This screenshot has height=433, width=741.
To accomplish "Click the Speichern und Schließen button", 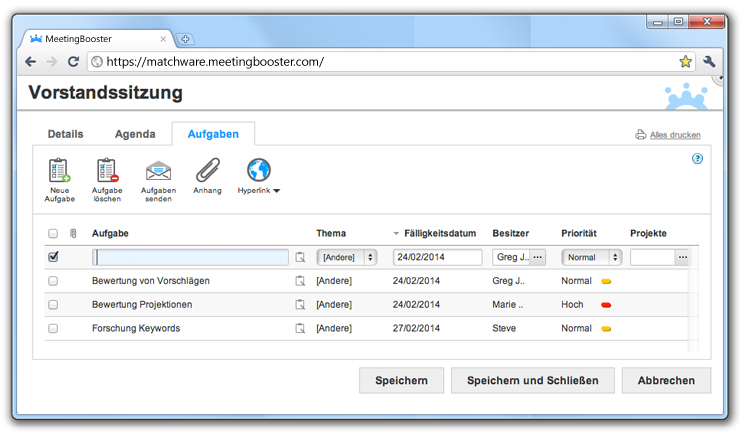I will click(x=532, y=380).
